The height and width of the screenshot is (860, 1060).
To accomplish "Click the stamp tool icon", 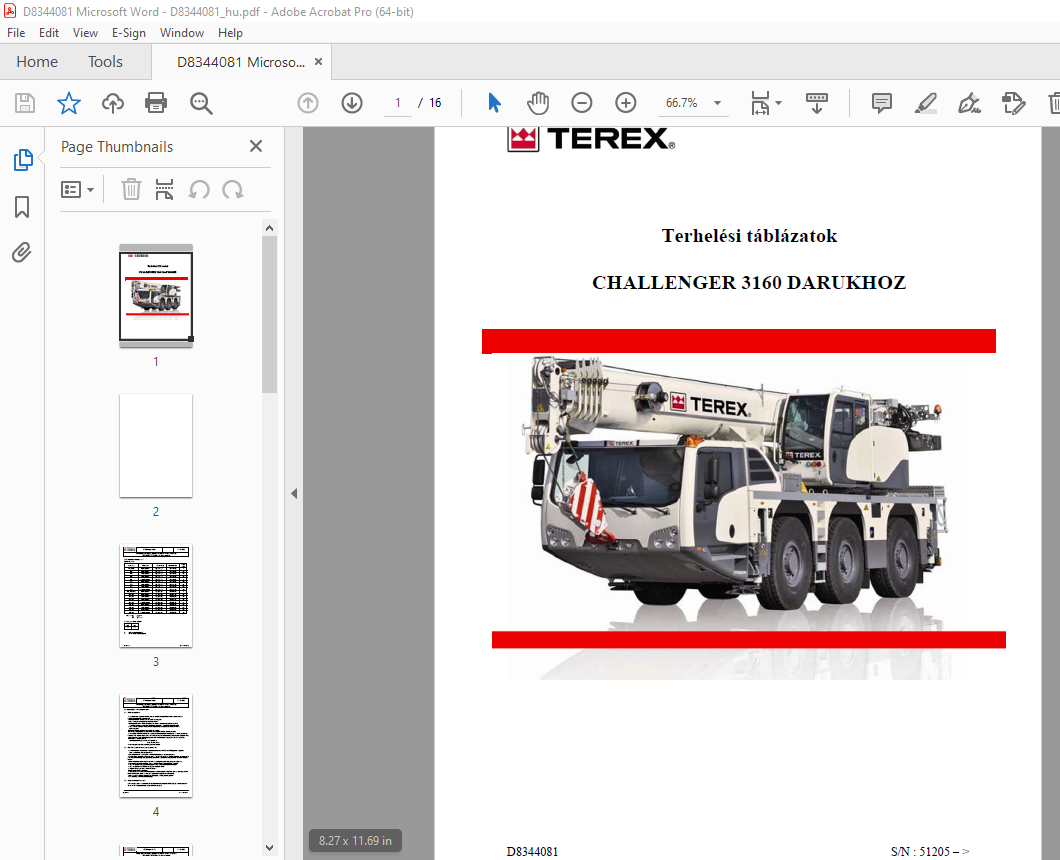I will 1013,103.
